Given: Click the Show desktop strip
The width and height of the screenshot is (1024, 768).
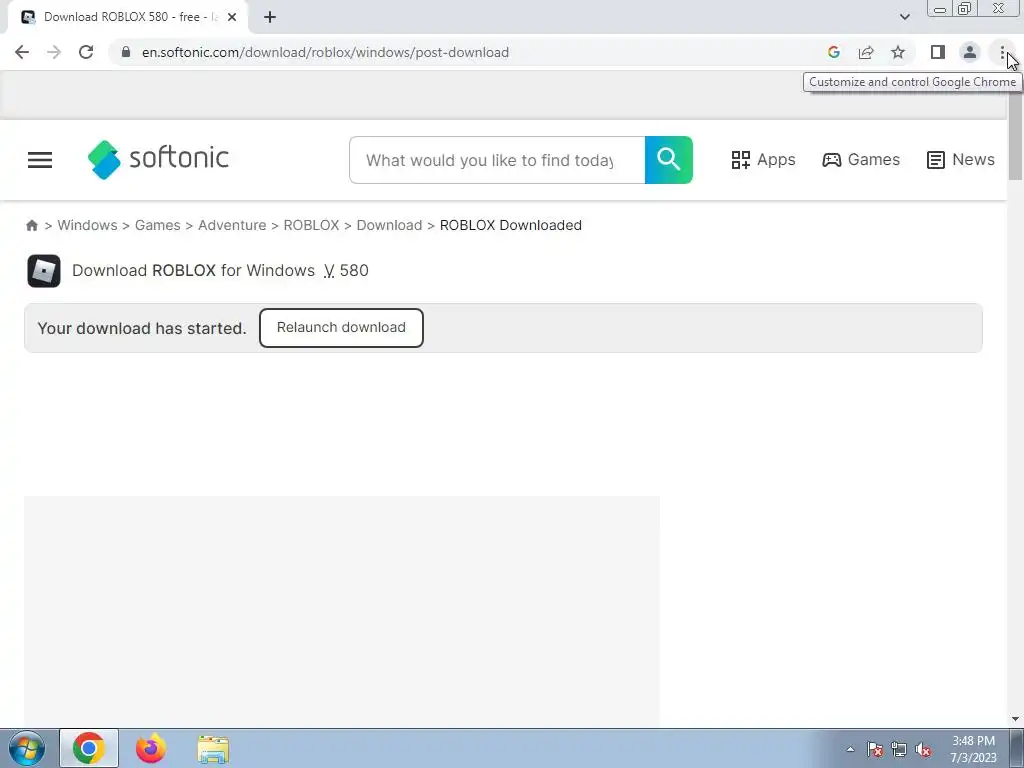Looking at the screenshot, I should tap(1017, 748).
